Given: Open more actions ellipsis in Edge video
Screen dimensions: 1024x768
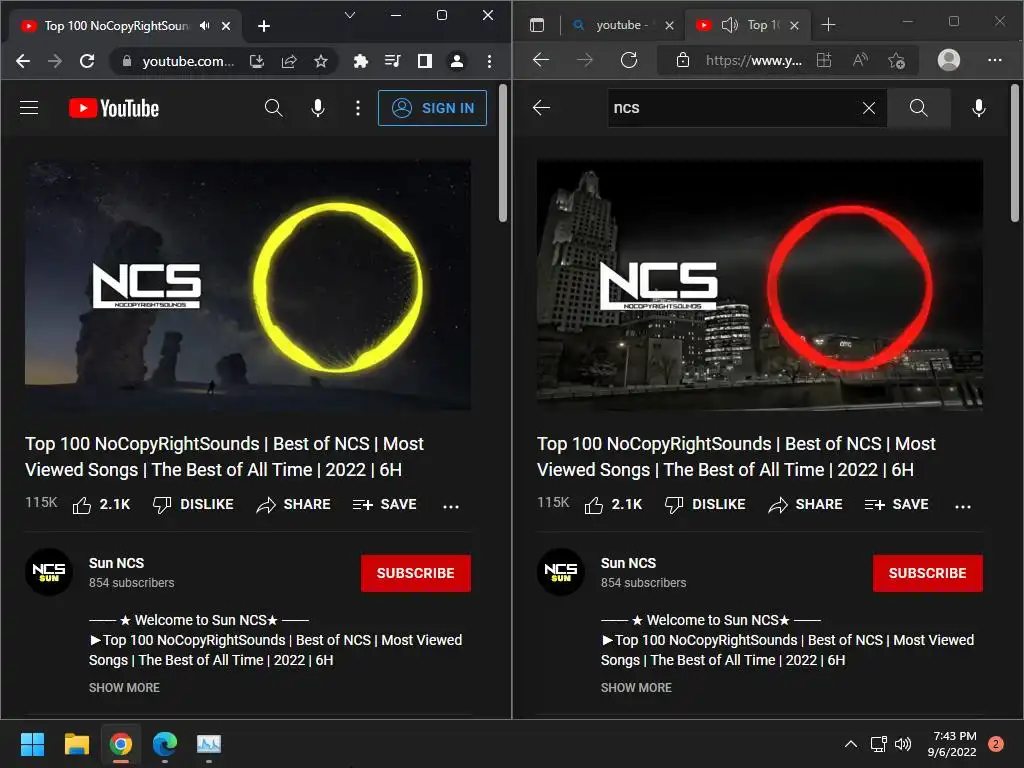Looking at the screenshot, I should (x=963, y=506).
